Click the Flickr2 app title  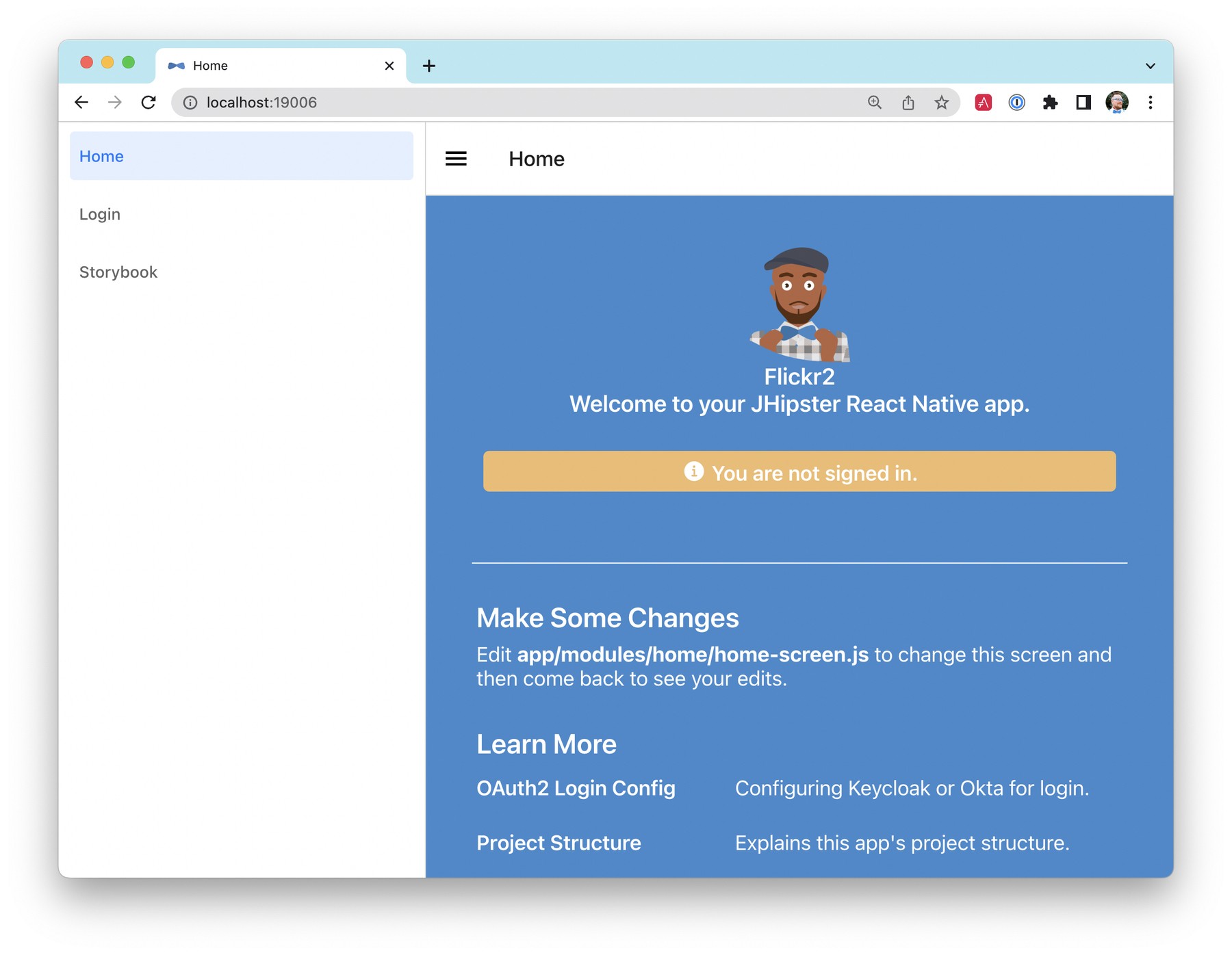pos(799,377)
